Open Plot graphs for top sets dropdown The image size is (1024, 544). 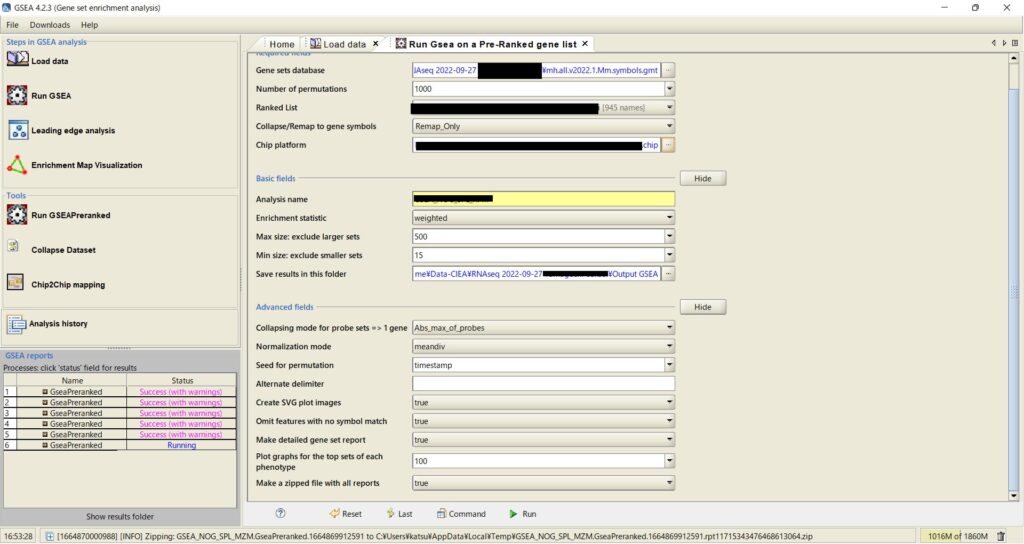pyautogui.click(x=669, y=461)
